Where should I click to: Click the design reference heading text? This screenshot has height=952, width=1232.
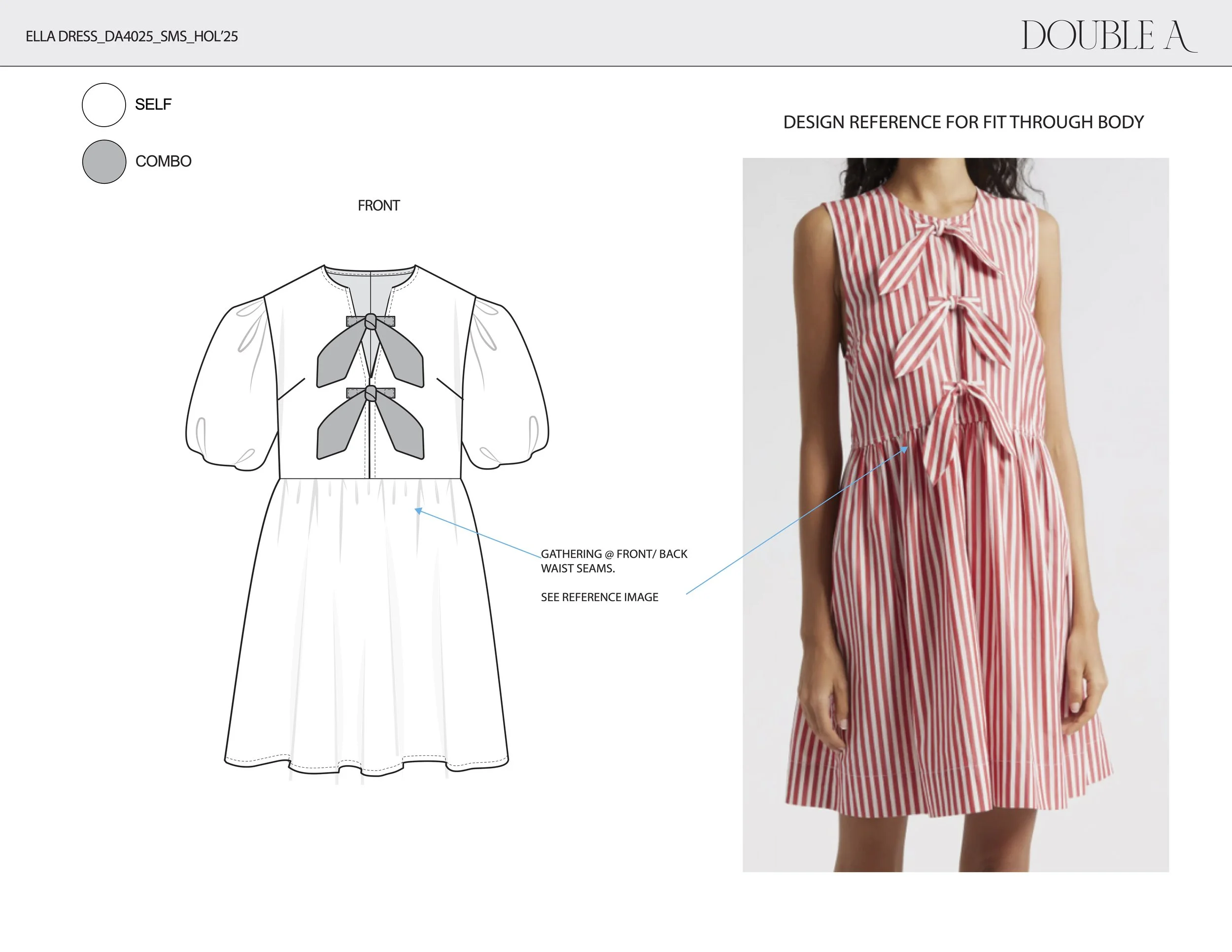coord(963,122)
